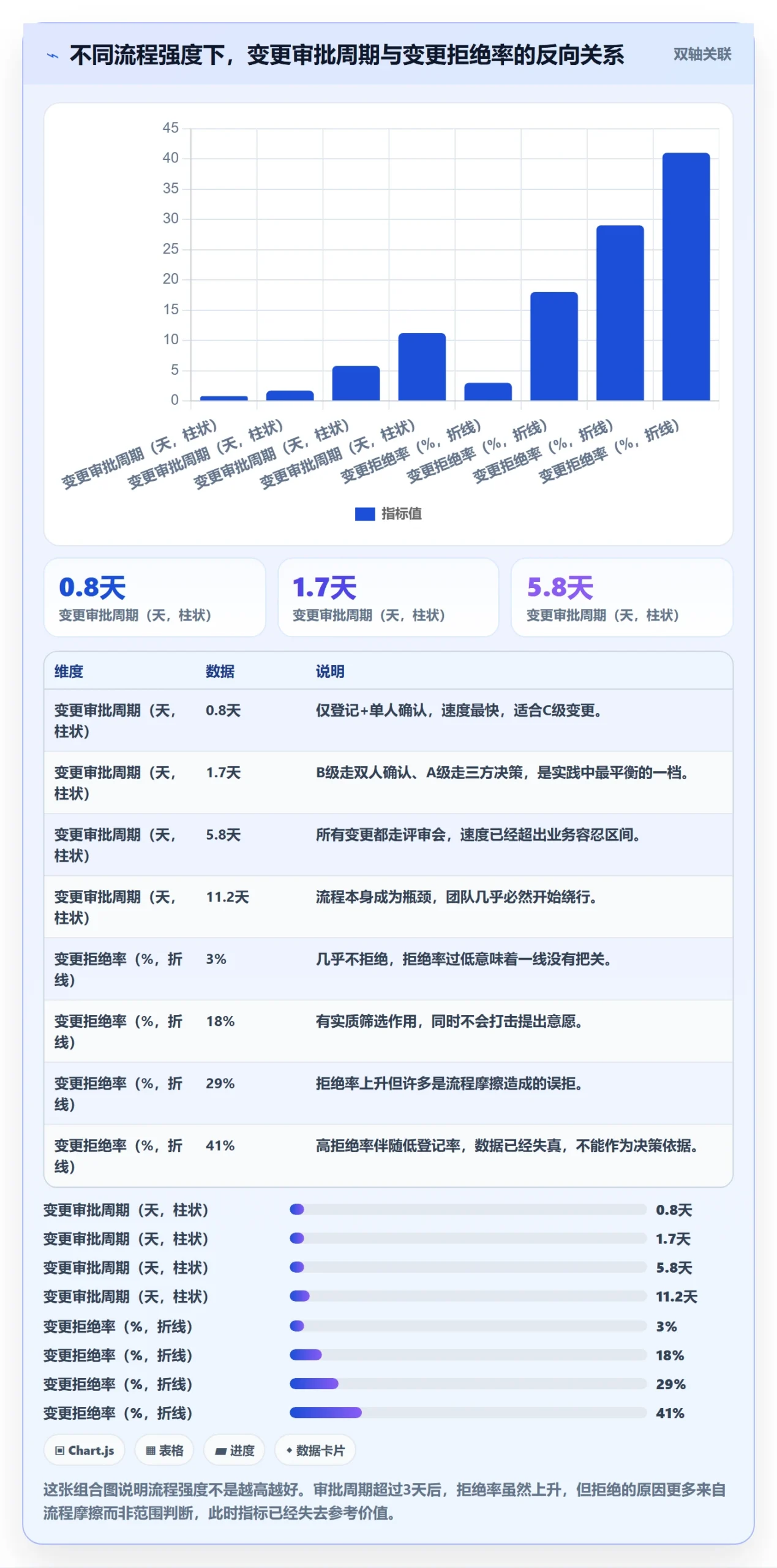777x1568 pixels.
Task: Click the progress bar labeled 18%
Action: [x=468, y=1354]
